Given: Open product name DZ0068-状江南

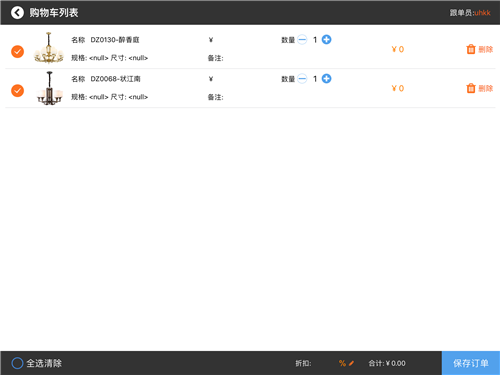Looking at the screenshot, I should (115, 79).
